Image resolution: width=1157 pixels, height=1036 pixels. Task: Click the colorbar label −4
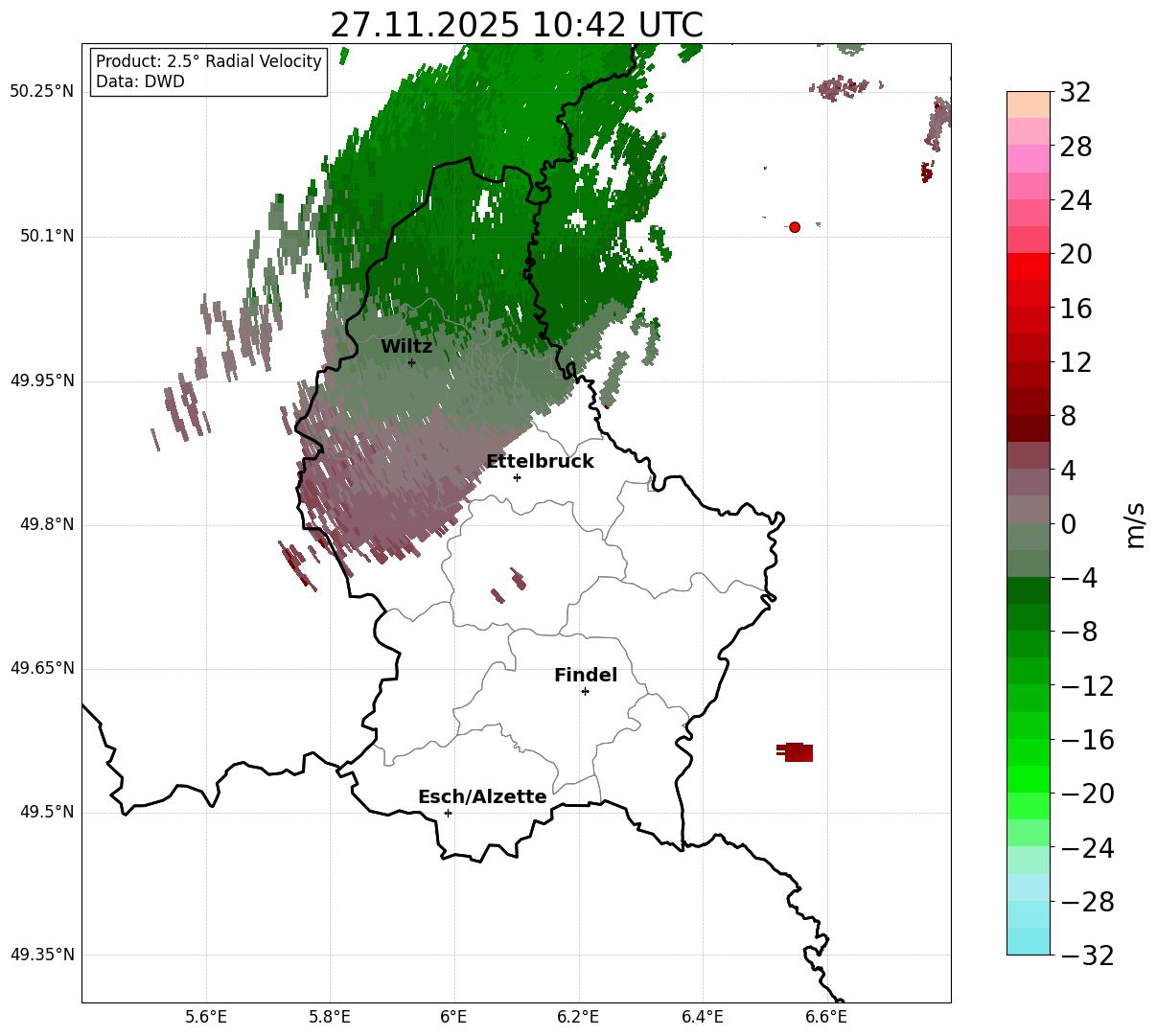[x=1079, y=578]
